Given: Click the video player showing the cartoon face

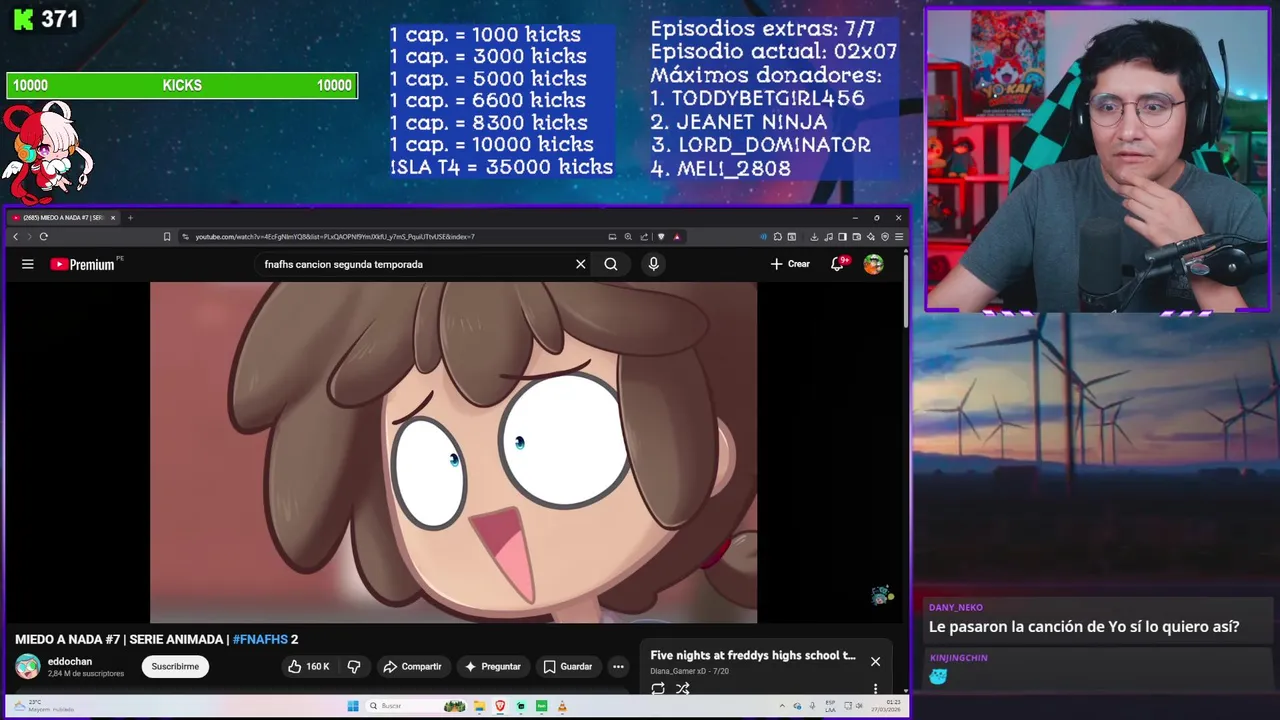Looking at the screenshot, I should tap(453, 452).
